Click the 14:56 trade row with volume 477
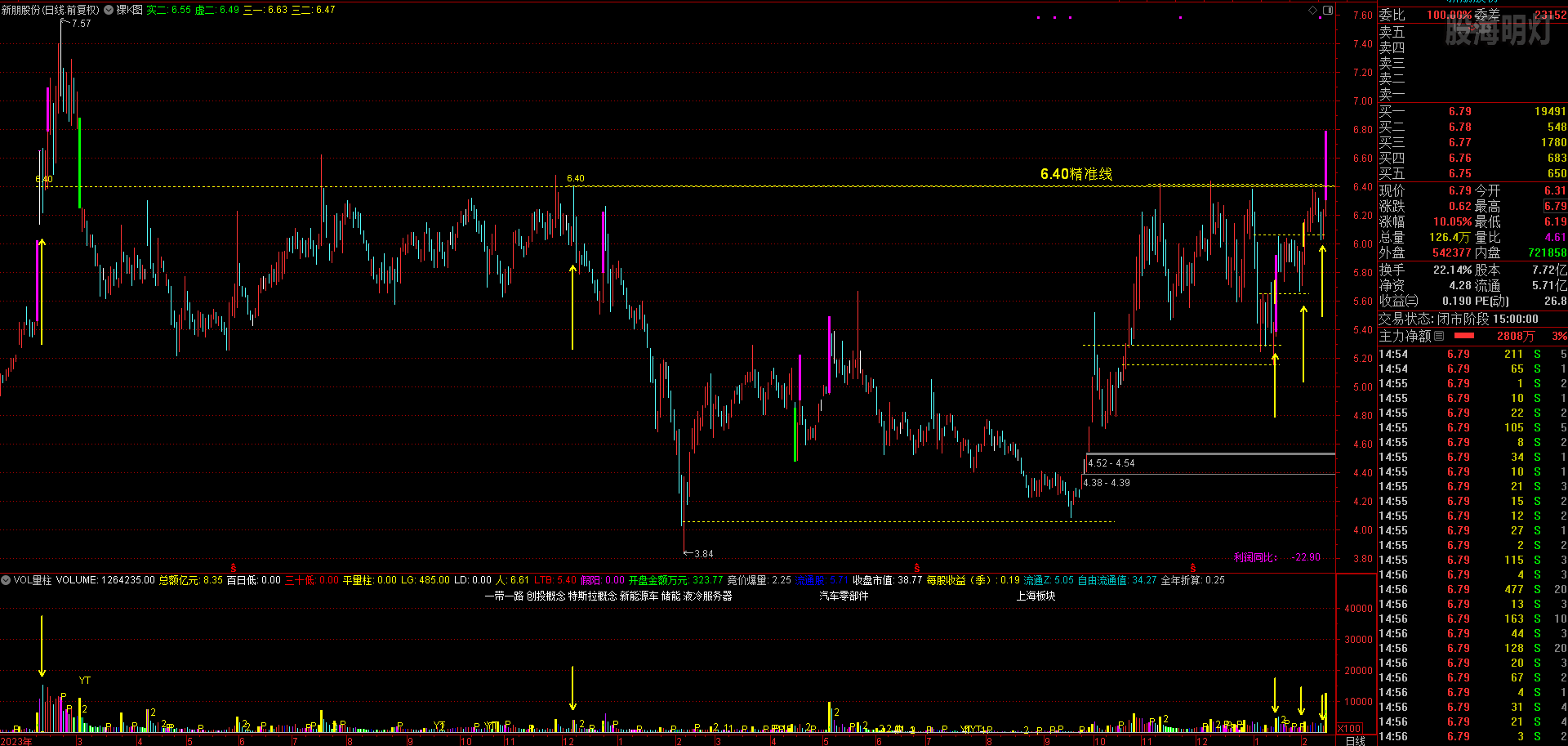The image size is (1568, 746). pyautogui.click(x=1472, y=589)
